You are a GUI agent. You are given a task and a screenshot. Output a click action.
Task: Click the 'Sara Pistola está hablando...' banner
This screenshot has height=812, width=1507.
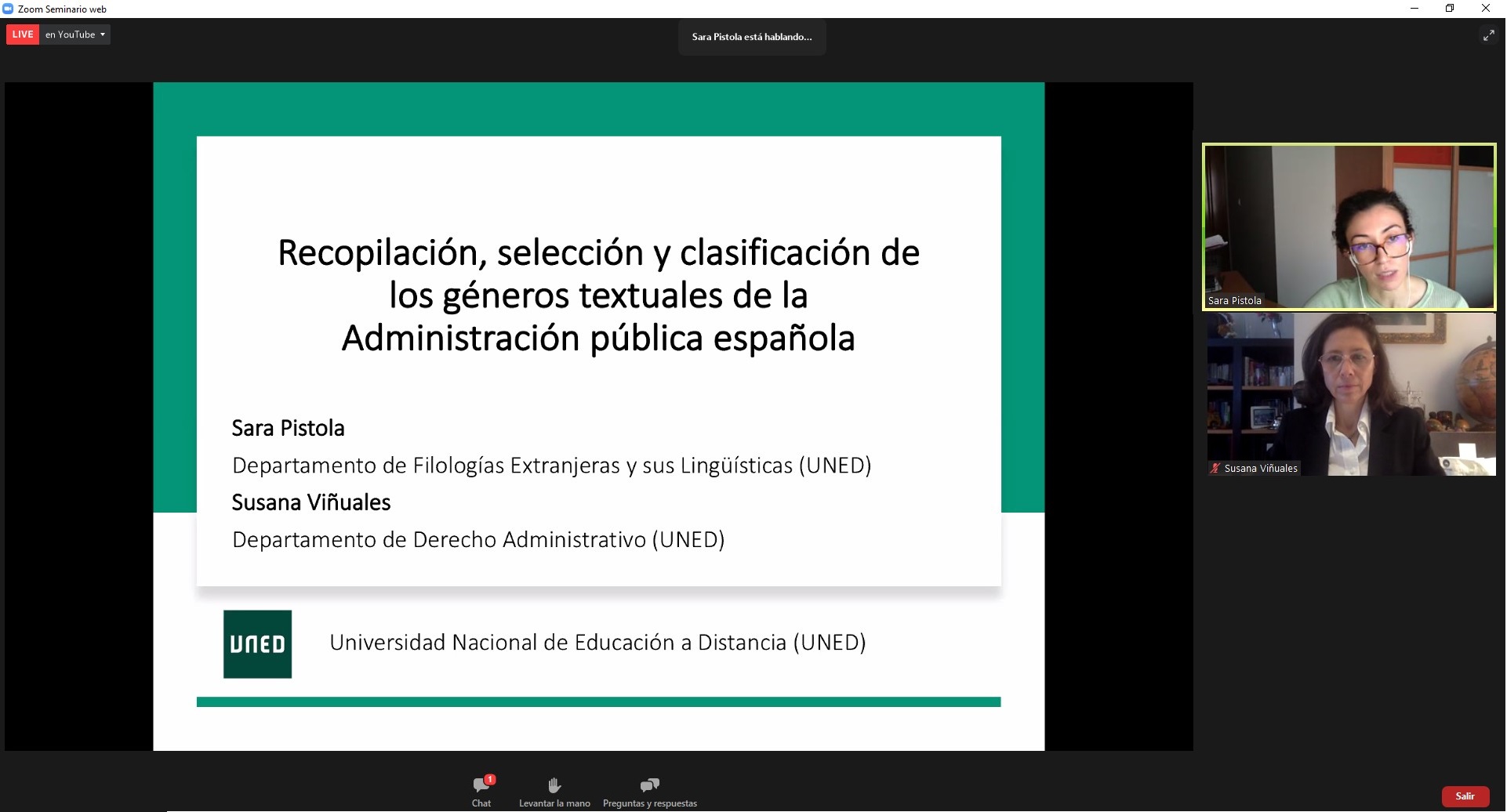pyautogui.click(x=751, y=37)
